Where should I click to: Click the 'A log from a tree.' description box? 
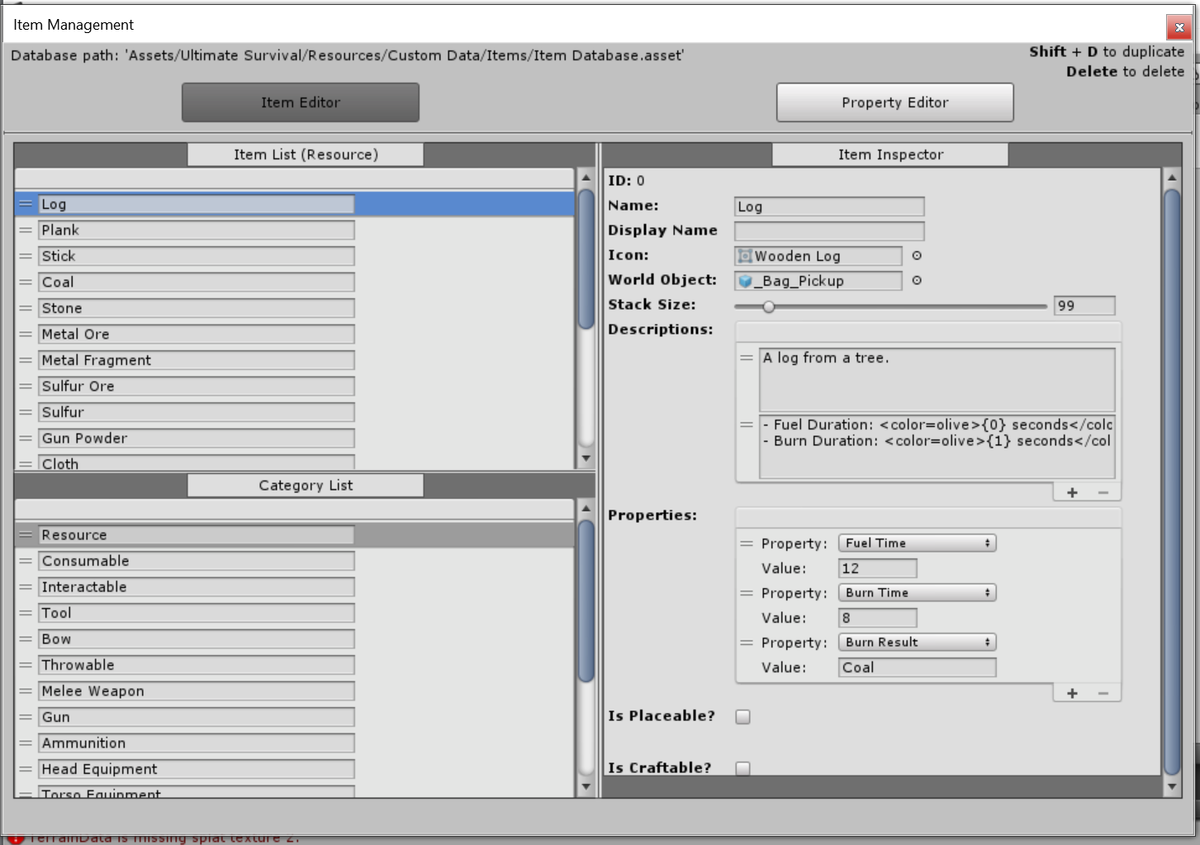[937, 380]
